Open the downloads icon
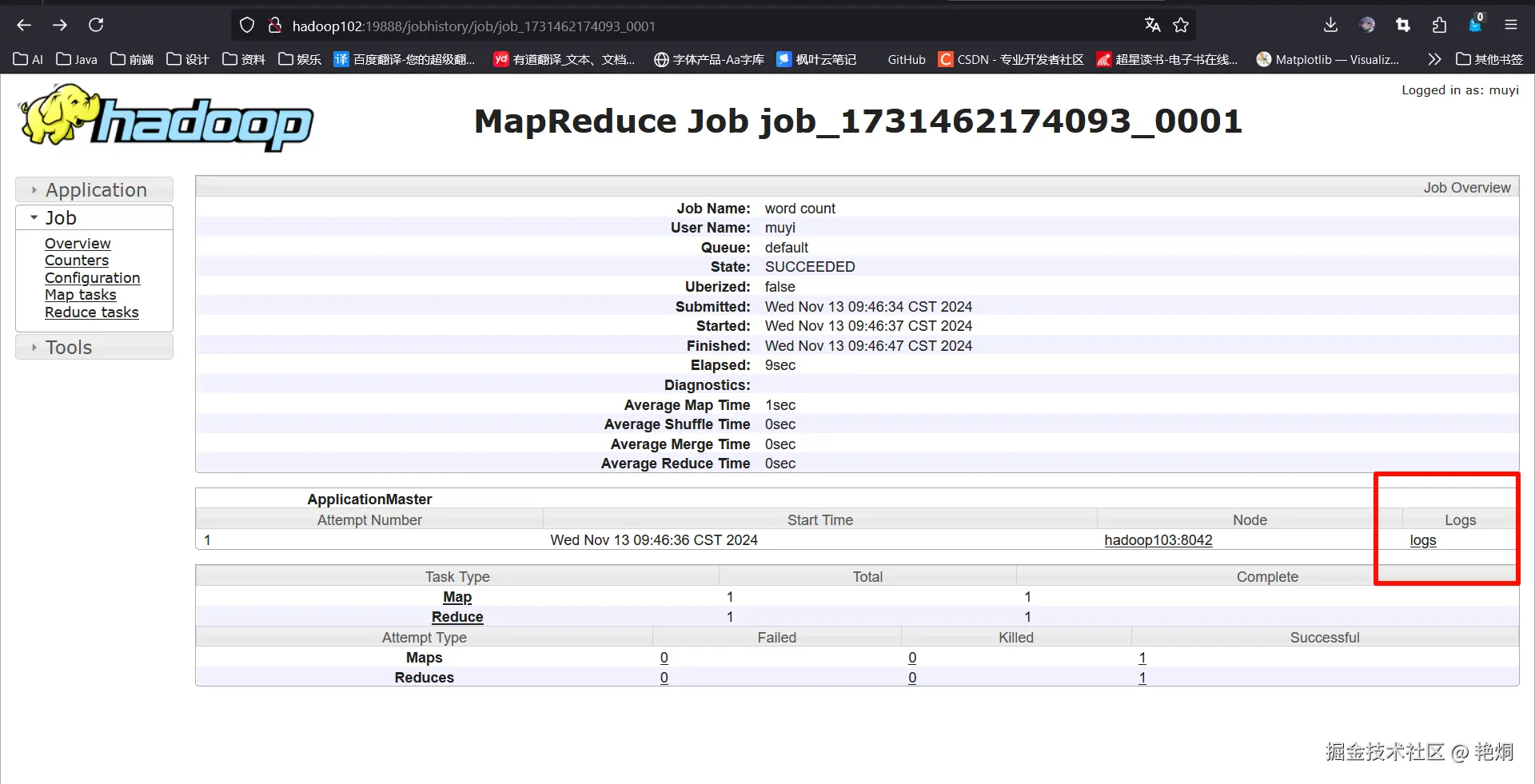The height and width of the screenshot is (784, 1535). (1330, 26)
